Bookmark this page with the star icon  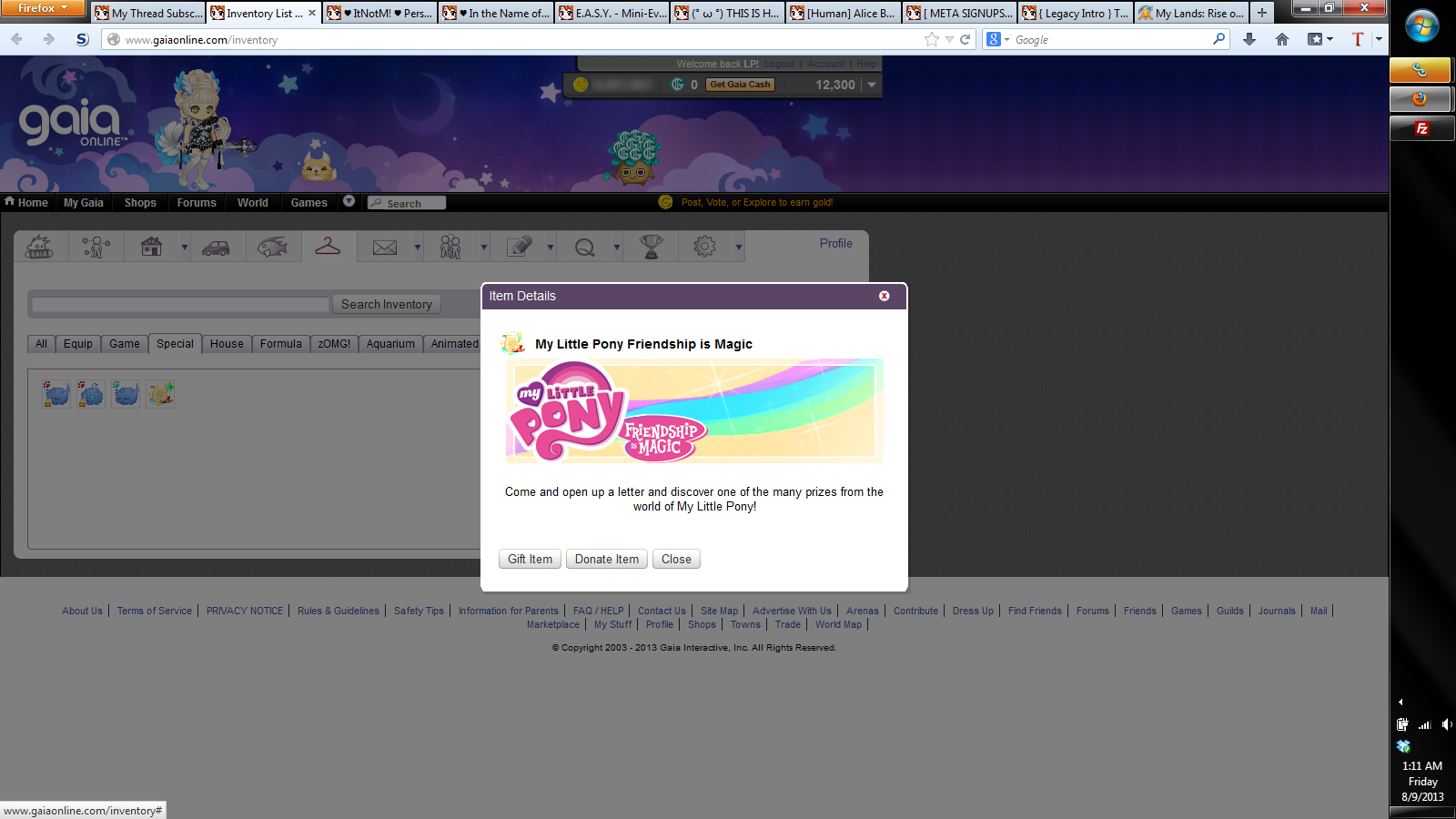(x=931, y=39)
